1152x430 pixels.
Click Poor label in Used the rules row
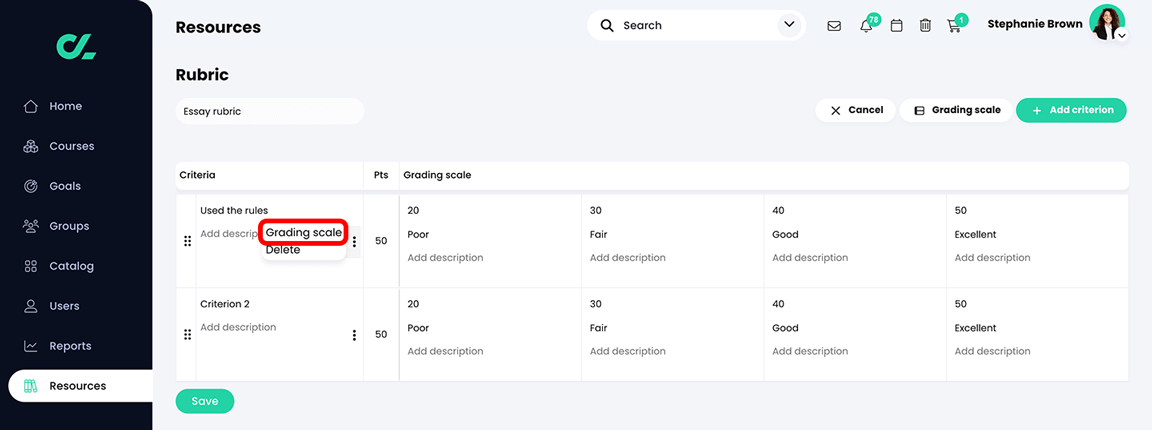coord(418,234)
